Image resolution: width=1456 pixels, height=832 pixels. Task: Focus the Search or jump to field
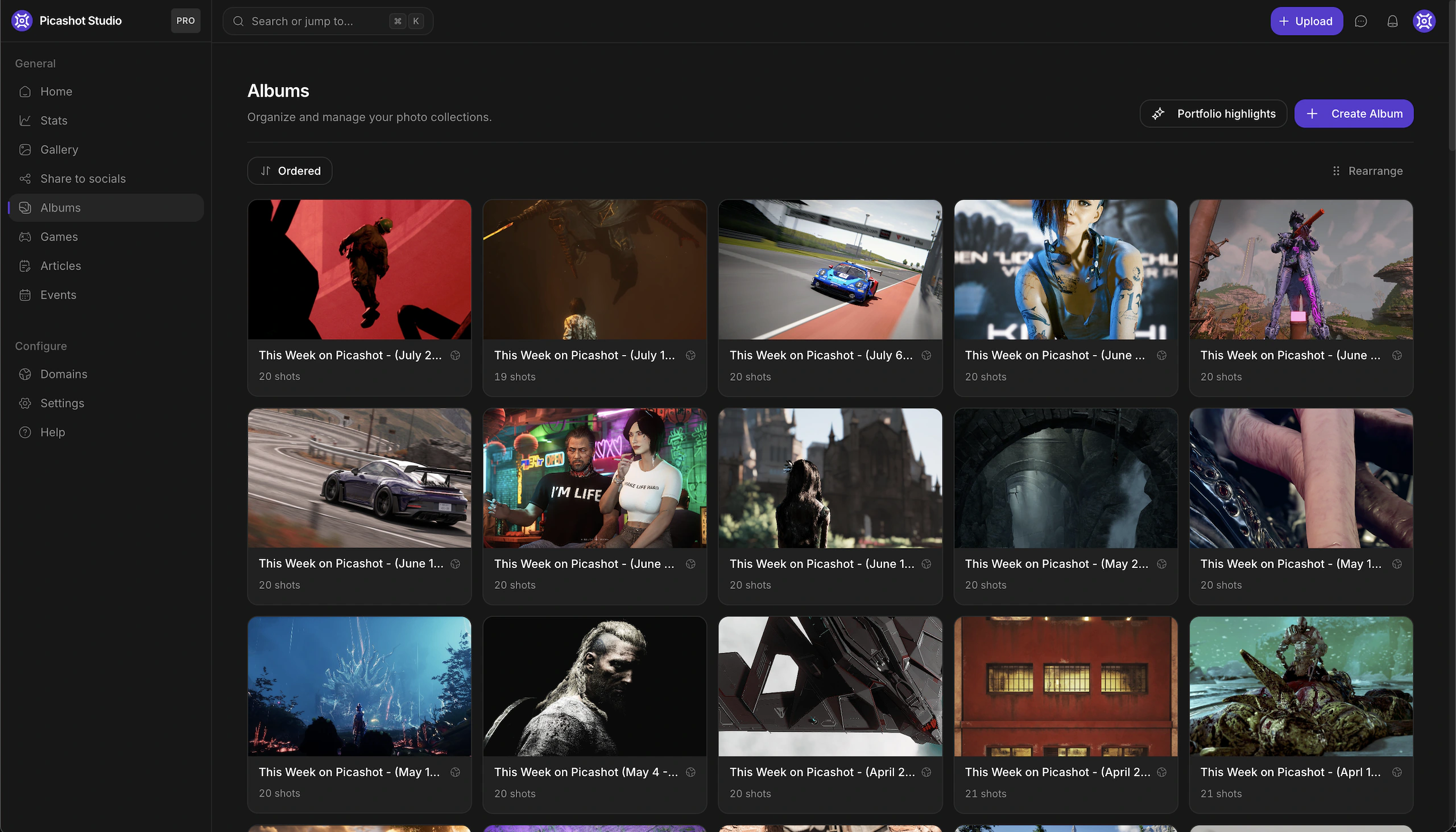(328, 21)
